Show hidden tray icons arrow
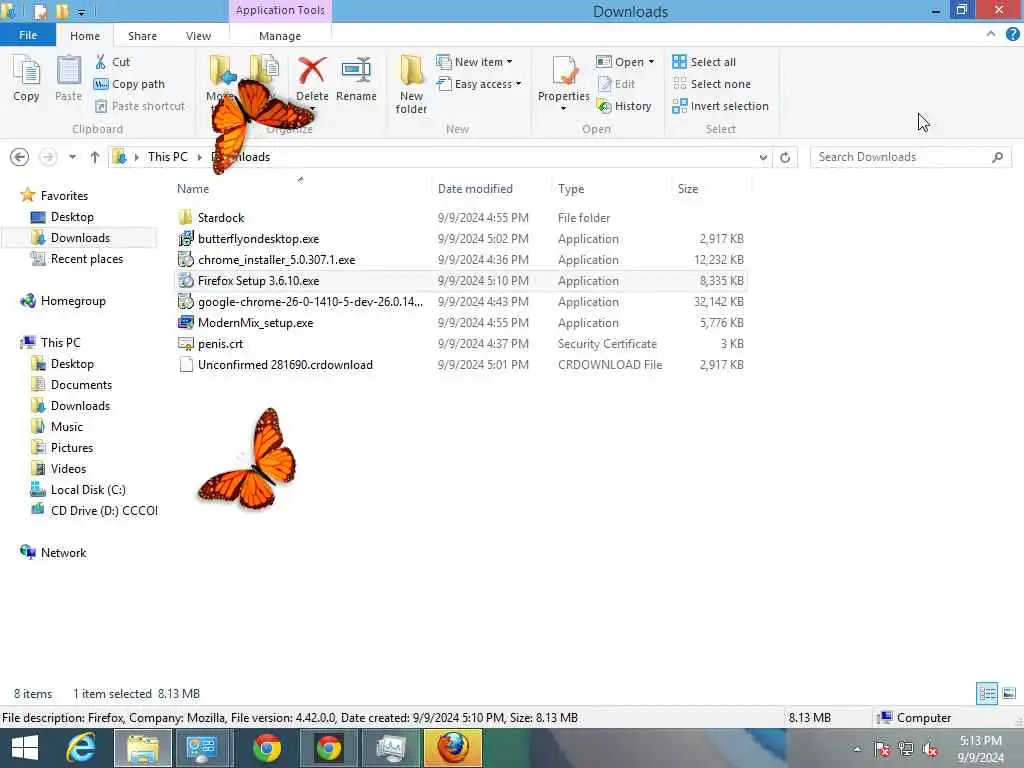 point(857,750)
